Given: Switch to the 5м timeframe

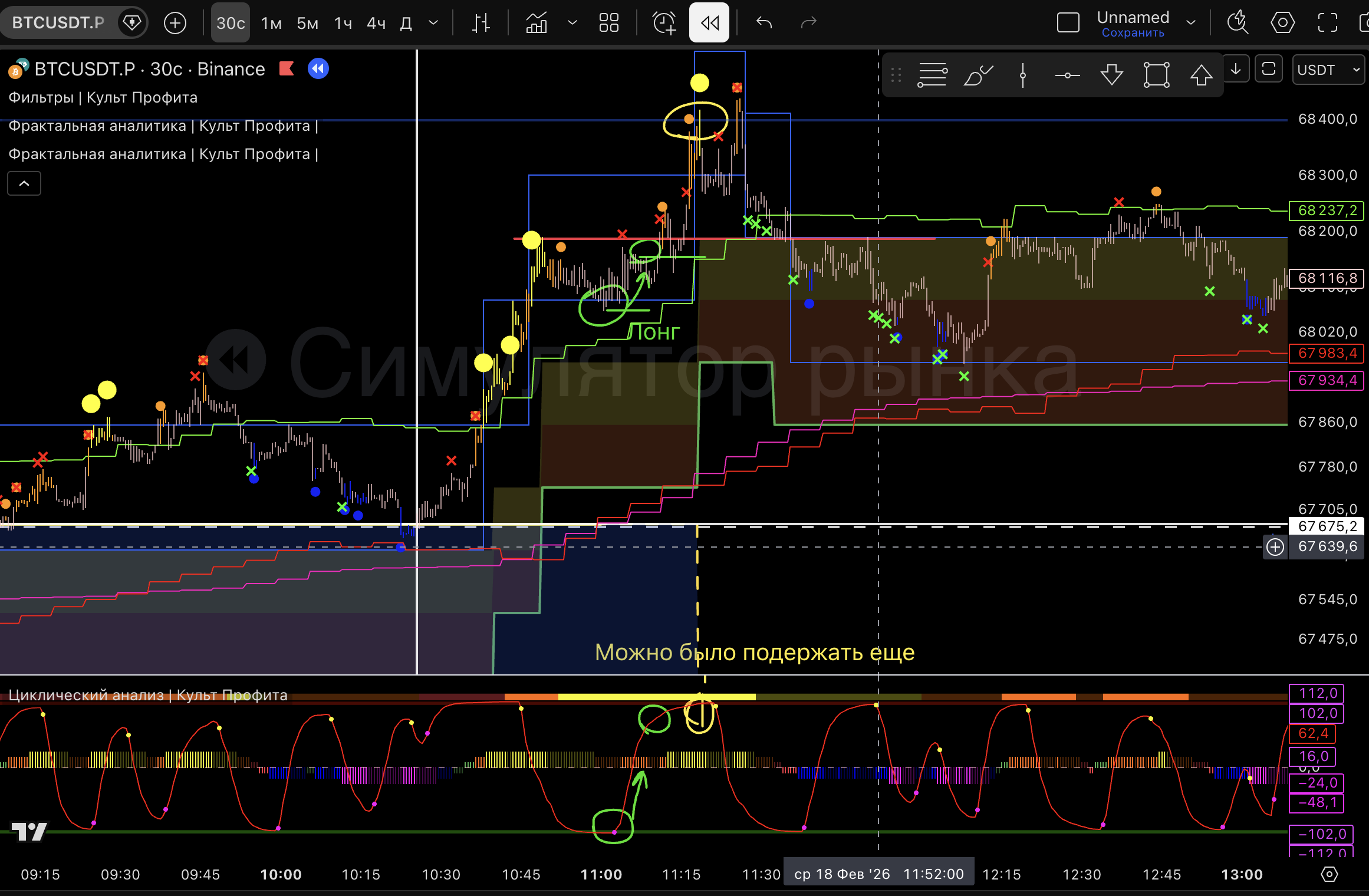Looking at the screenshot, I should [x=307, y=23].
